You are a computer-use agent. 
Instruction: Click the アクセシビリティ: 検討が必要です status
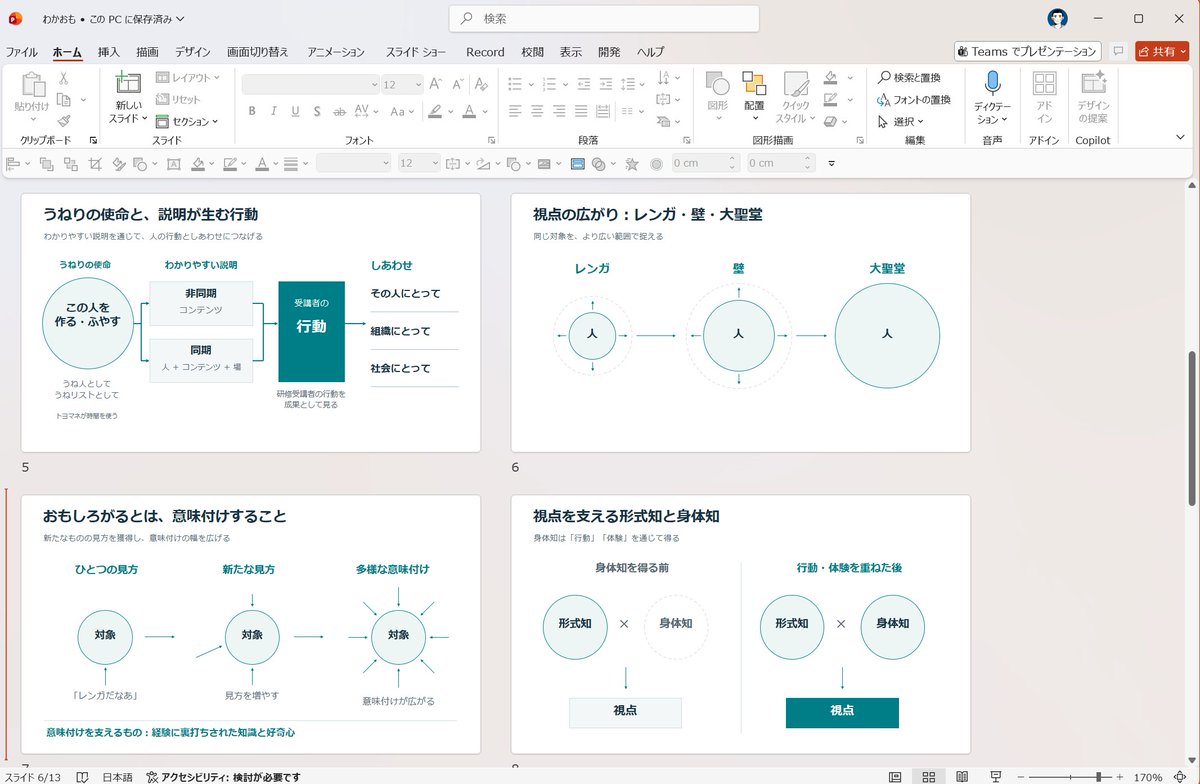coord(223,776)
